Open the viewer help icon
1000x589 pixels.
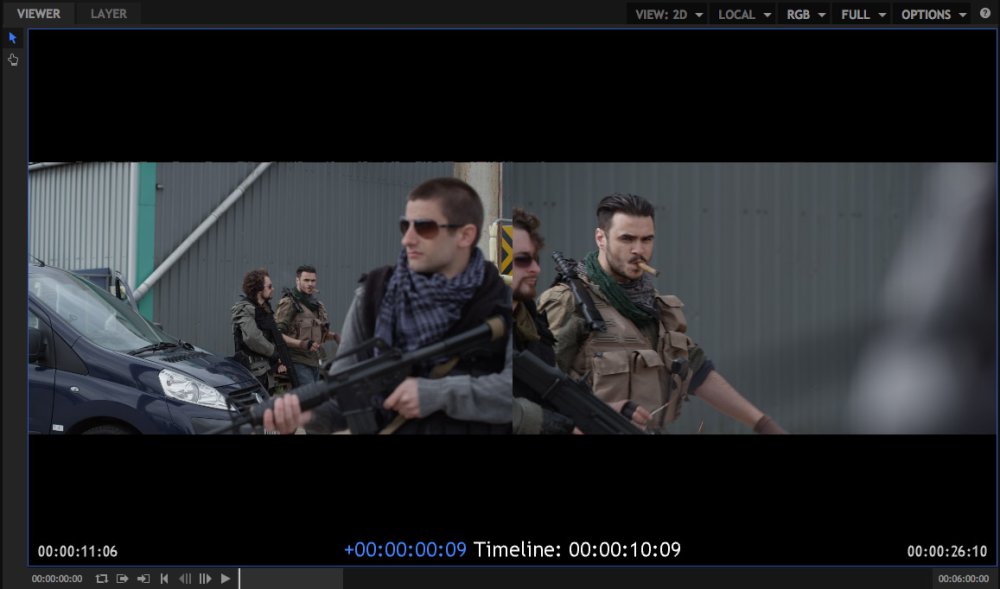click(985, 13)
